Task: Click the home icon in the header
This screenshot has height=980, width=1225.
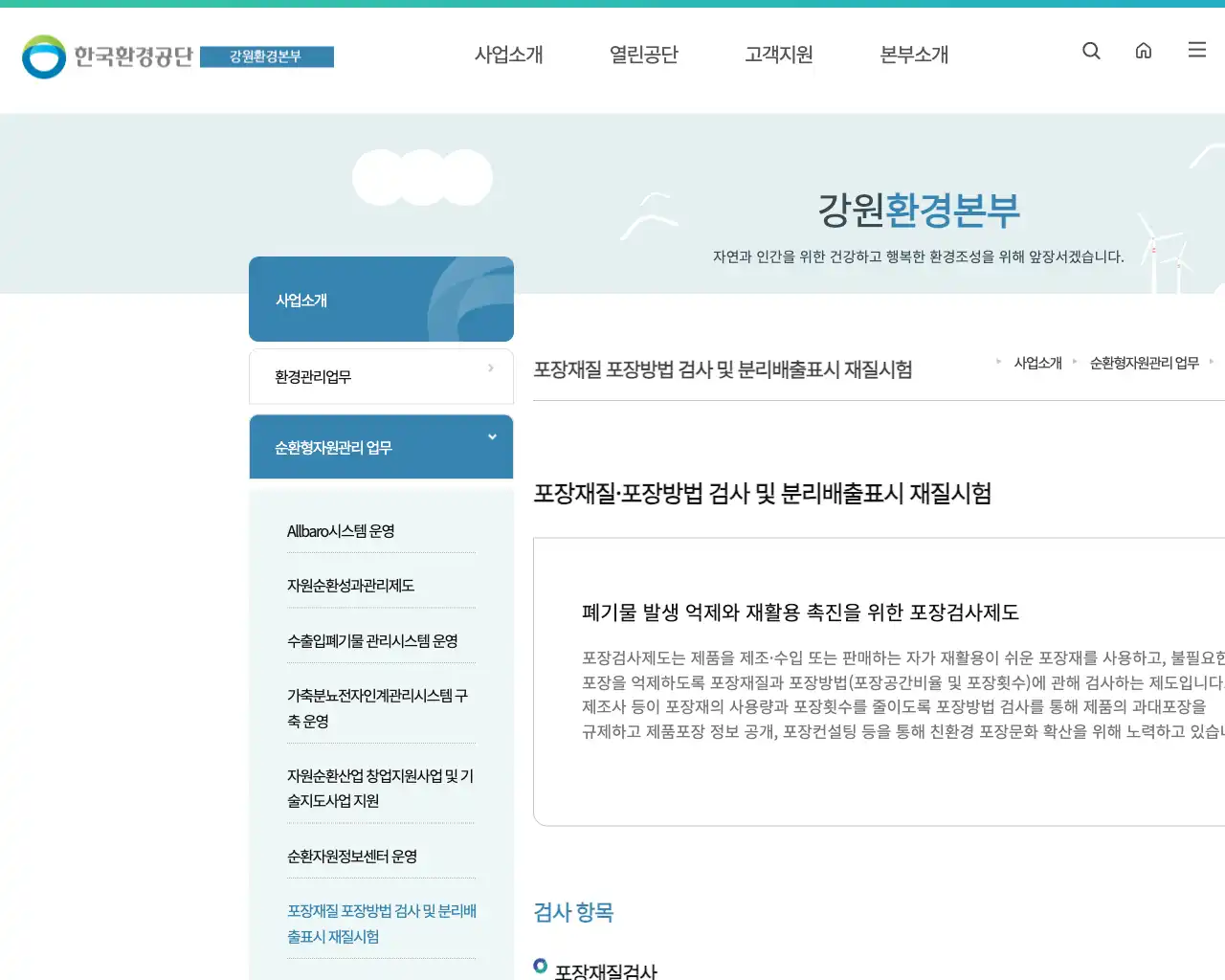Action: (x=1144, y=51)
